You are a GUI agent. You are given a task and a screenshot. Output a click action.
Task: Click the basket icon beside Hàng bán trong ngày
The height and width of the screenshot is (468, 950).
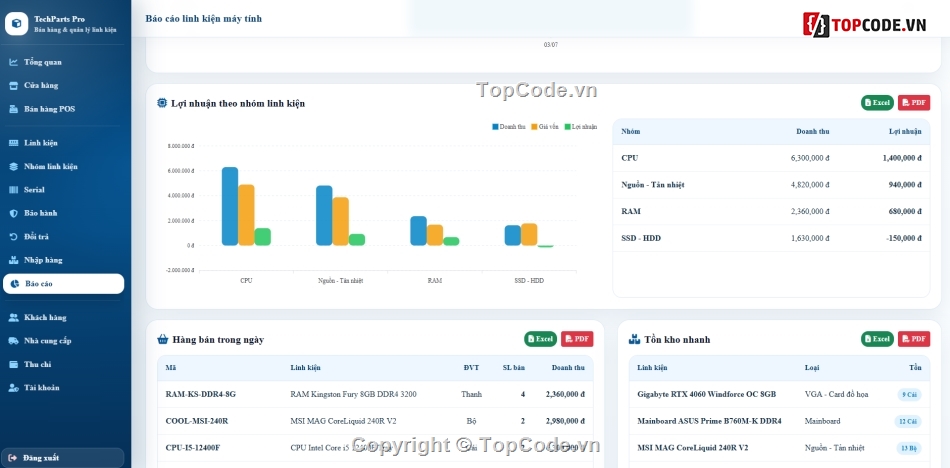162,339
